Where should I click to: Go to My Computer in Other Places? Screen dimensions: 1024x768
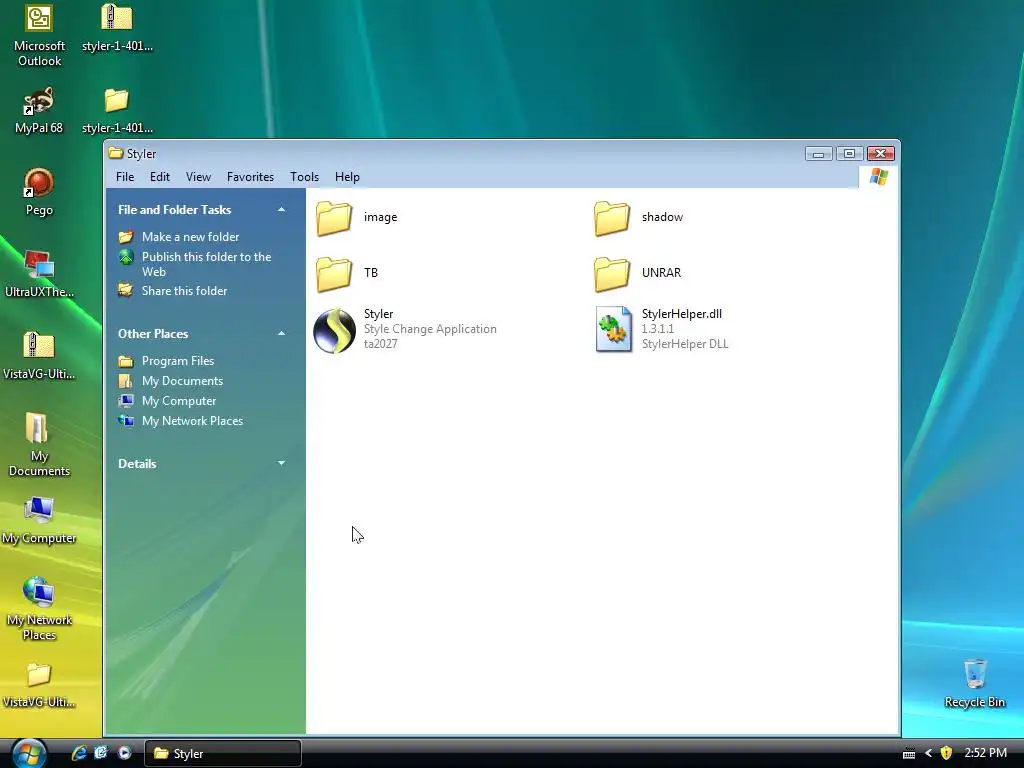click(179, 402)
